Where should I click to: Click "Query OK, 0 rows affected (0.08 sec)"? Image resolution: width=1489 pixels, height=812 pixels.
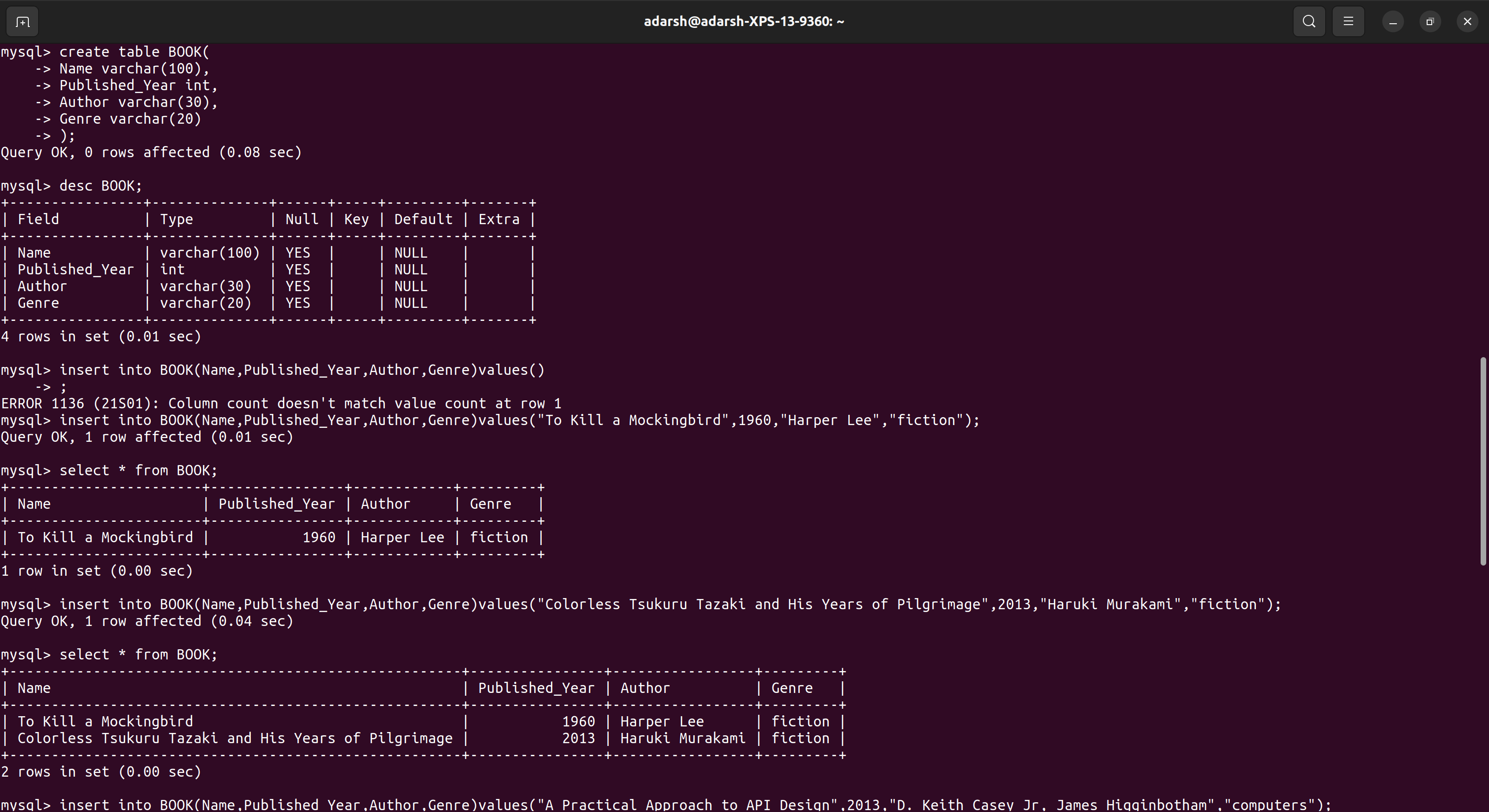coord(151,153)
